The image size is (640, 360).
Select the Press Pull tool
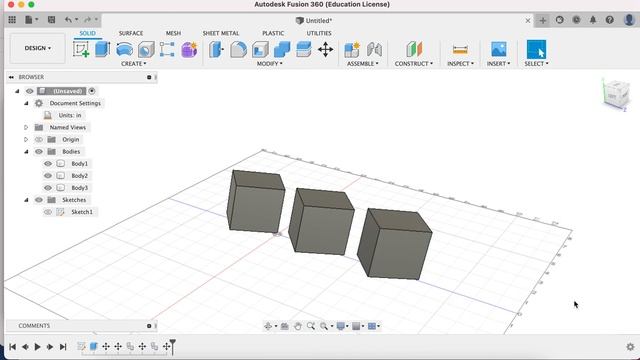coord(216,49)
